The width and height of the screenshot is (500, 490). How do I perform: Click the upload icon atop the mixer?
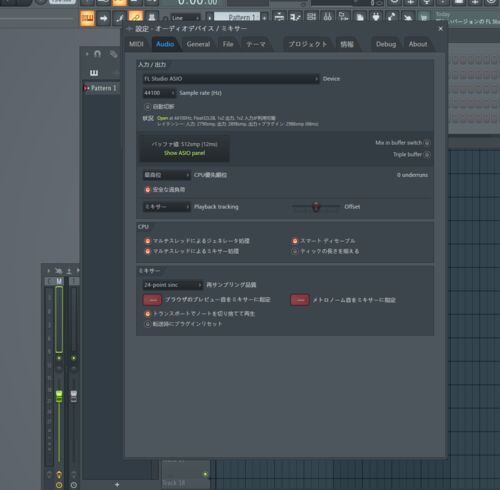(69, 271)
